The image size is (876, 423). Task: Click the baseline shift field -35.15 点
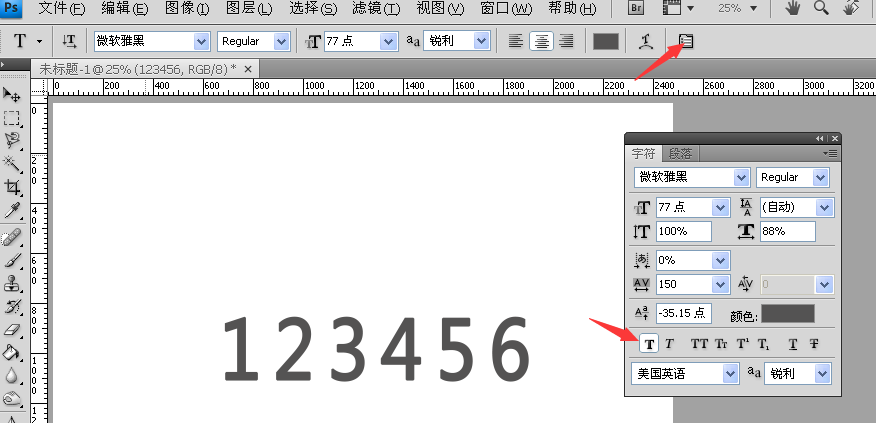point(684,313)
